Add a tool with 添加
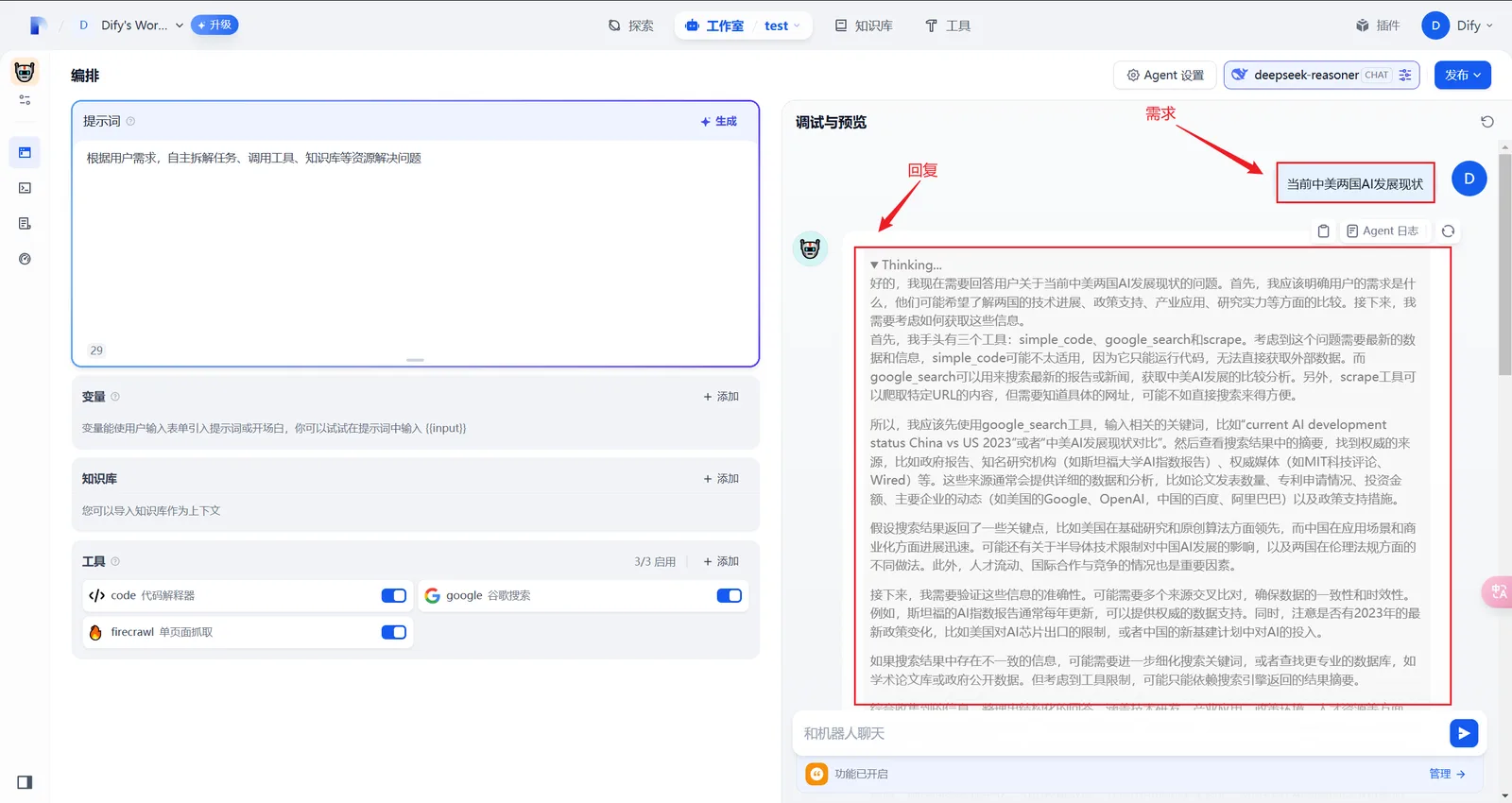1512x803 pixels. click(x=721, y=561)
